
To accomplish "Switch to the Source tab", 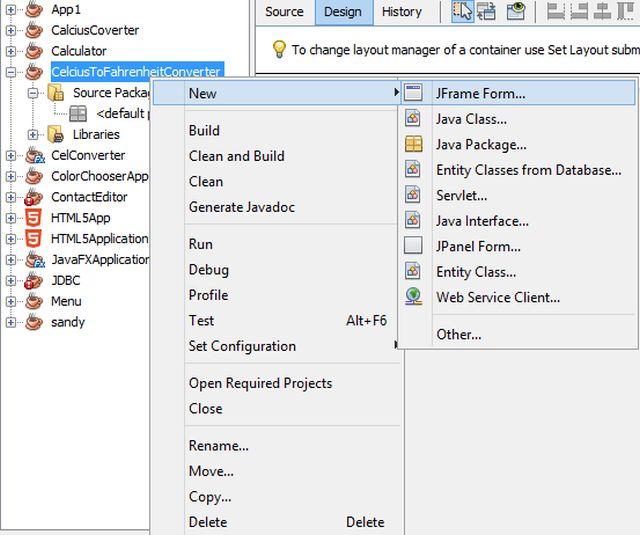I will tap(284, 12).
